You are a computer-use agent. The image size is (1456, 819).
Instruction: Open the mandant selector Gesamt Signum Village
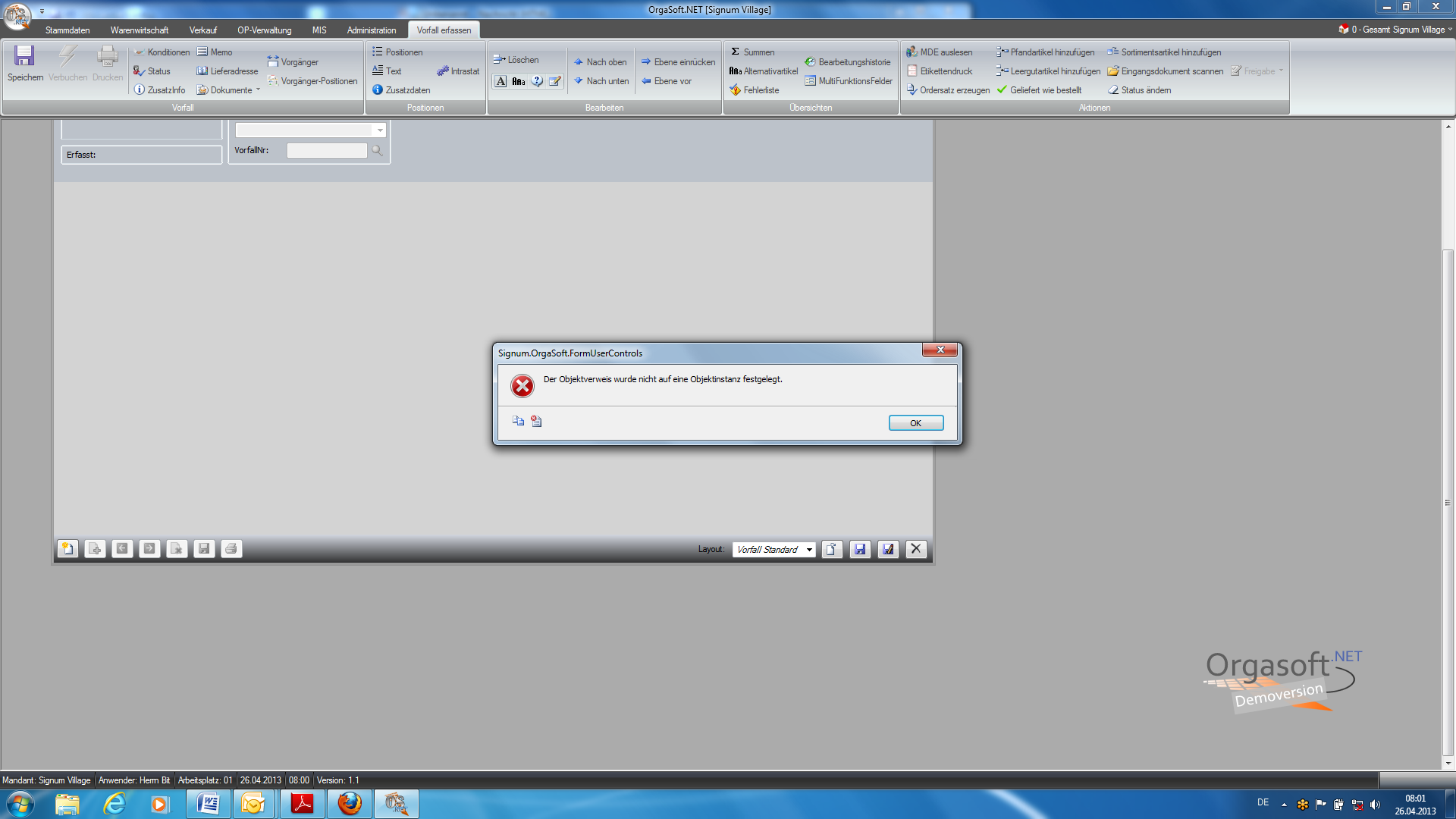pyautogui.click(x=1397, y=30)
